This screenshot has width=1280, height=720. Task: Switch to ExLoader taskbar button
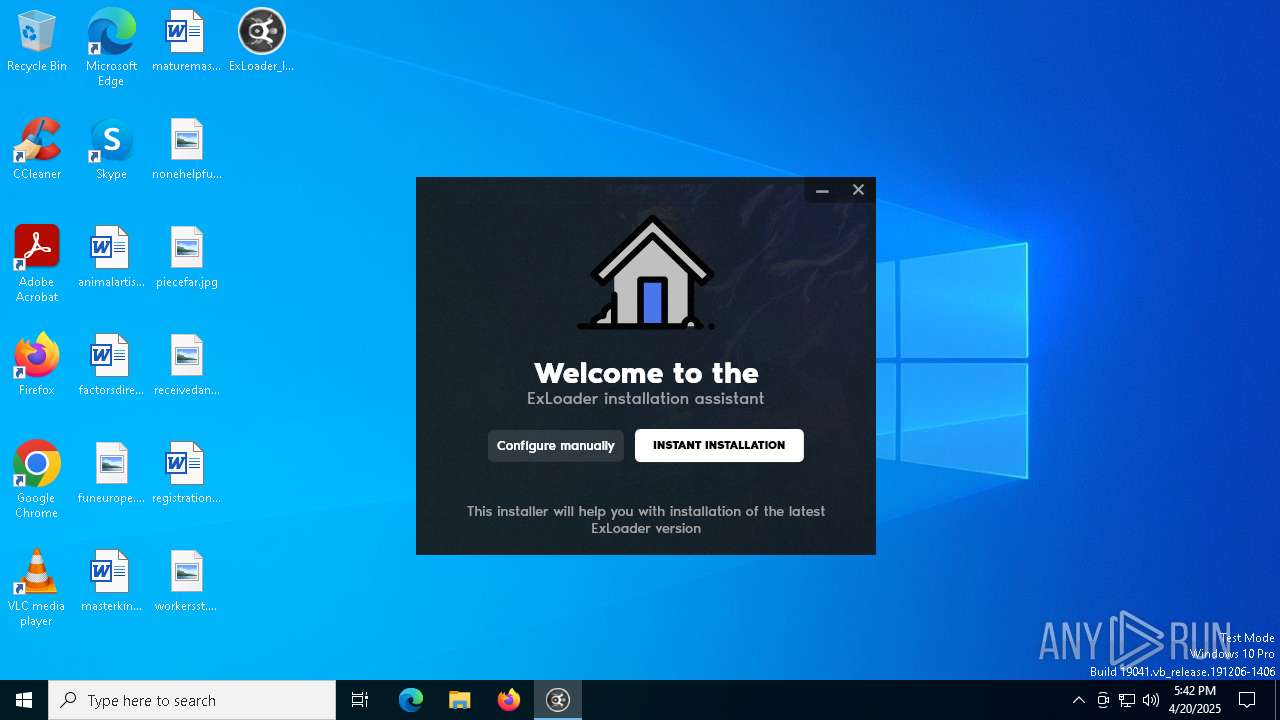point(558,700)
